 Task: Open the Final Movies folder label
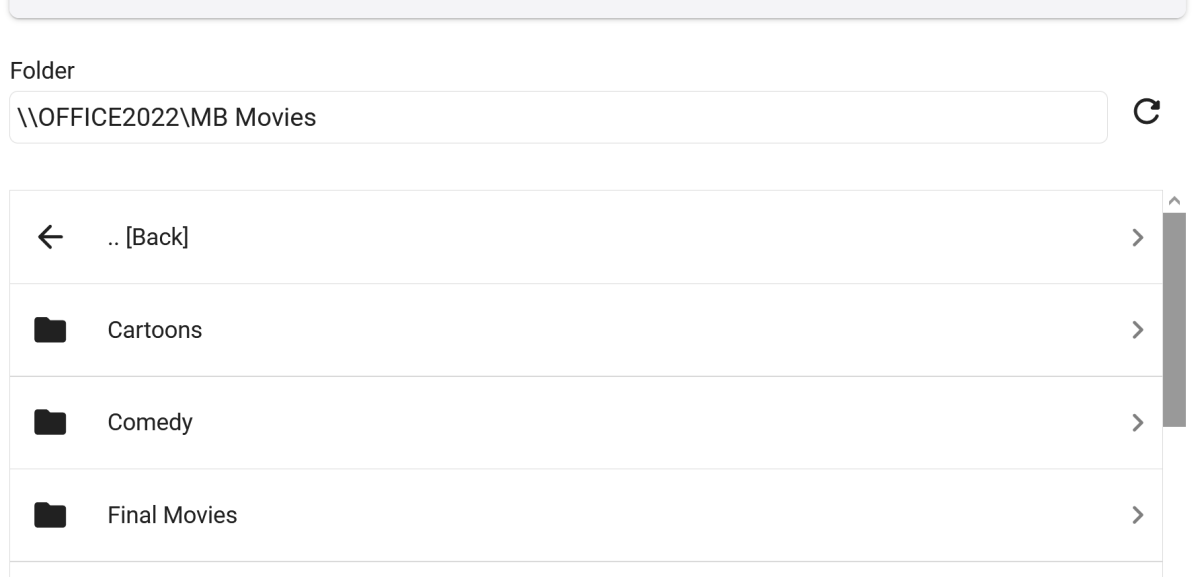[172, 515]
